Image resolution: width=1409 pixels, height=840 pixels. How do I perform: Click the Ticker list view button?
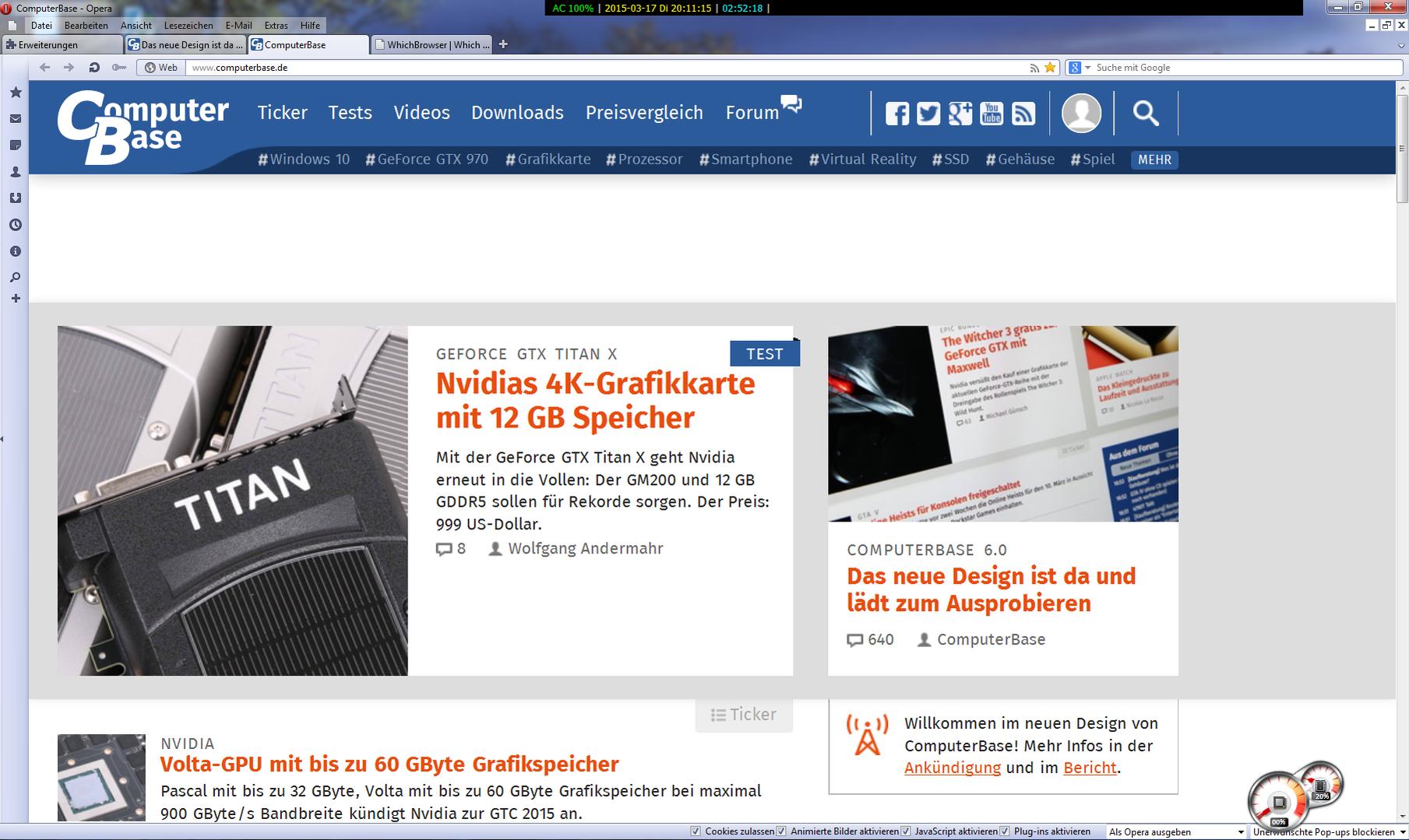click(744, 715)
